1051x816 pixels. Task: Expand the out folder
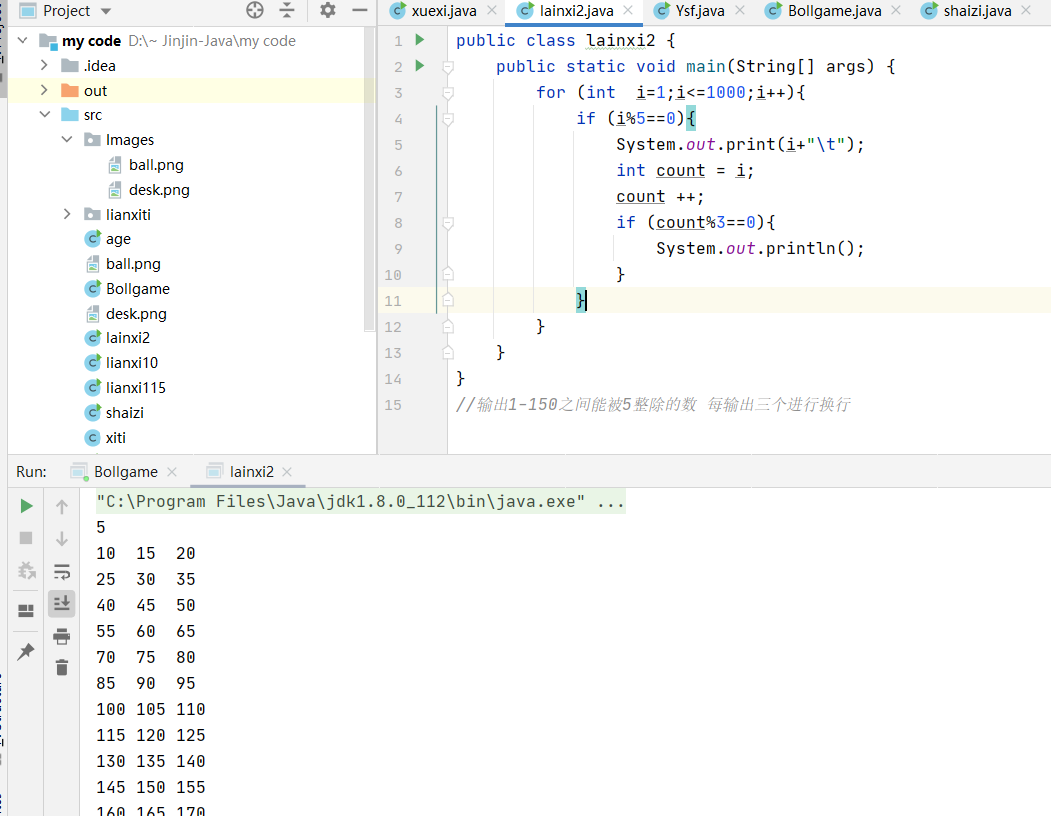(44, 91)
